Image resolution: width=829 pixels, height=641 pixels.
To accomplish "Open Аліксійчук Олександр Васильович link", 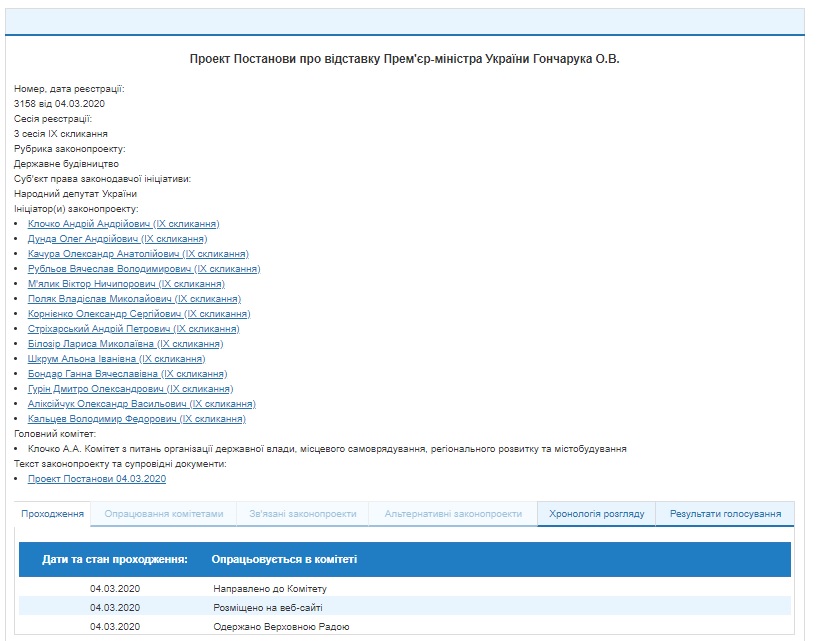I will coord(142,404).
